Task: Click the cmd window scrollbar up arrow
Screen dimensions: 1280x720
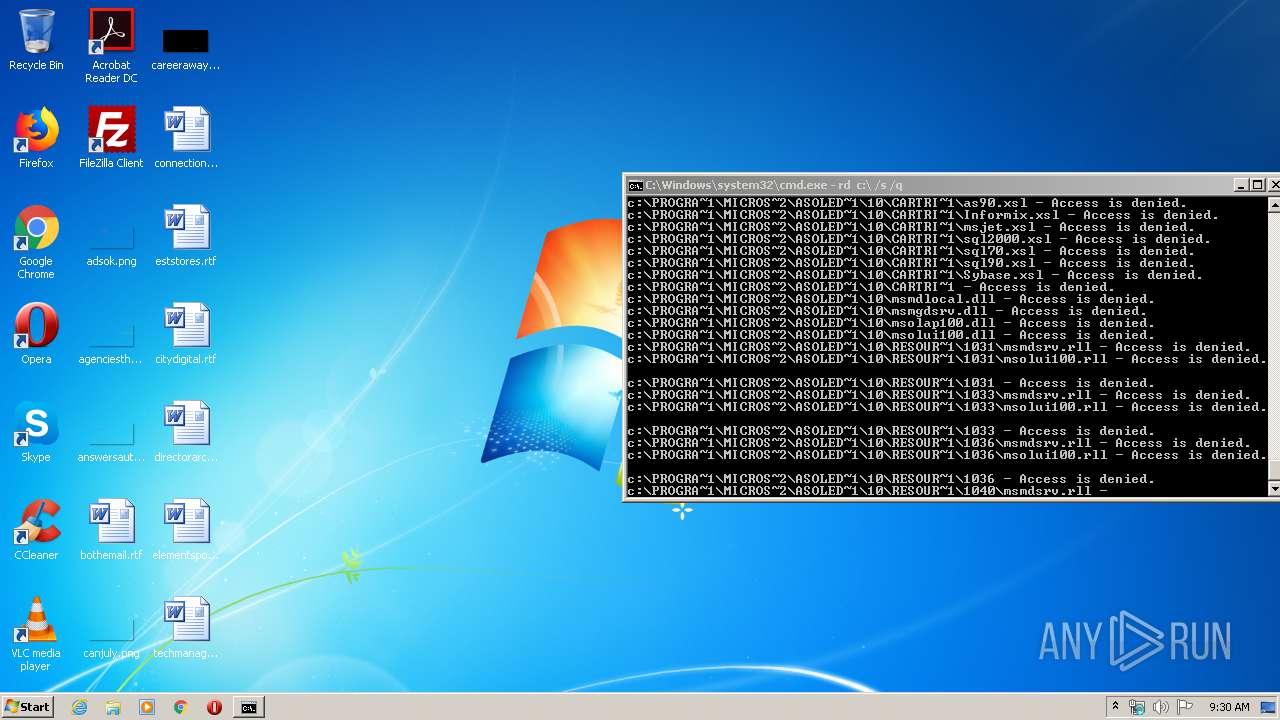Action: pos(1274,204)
